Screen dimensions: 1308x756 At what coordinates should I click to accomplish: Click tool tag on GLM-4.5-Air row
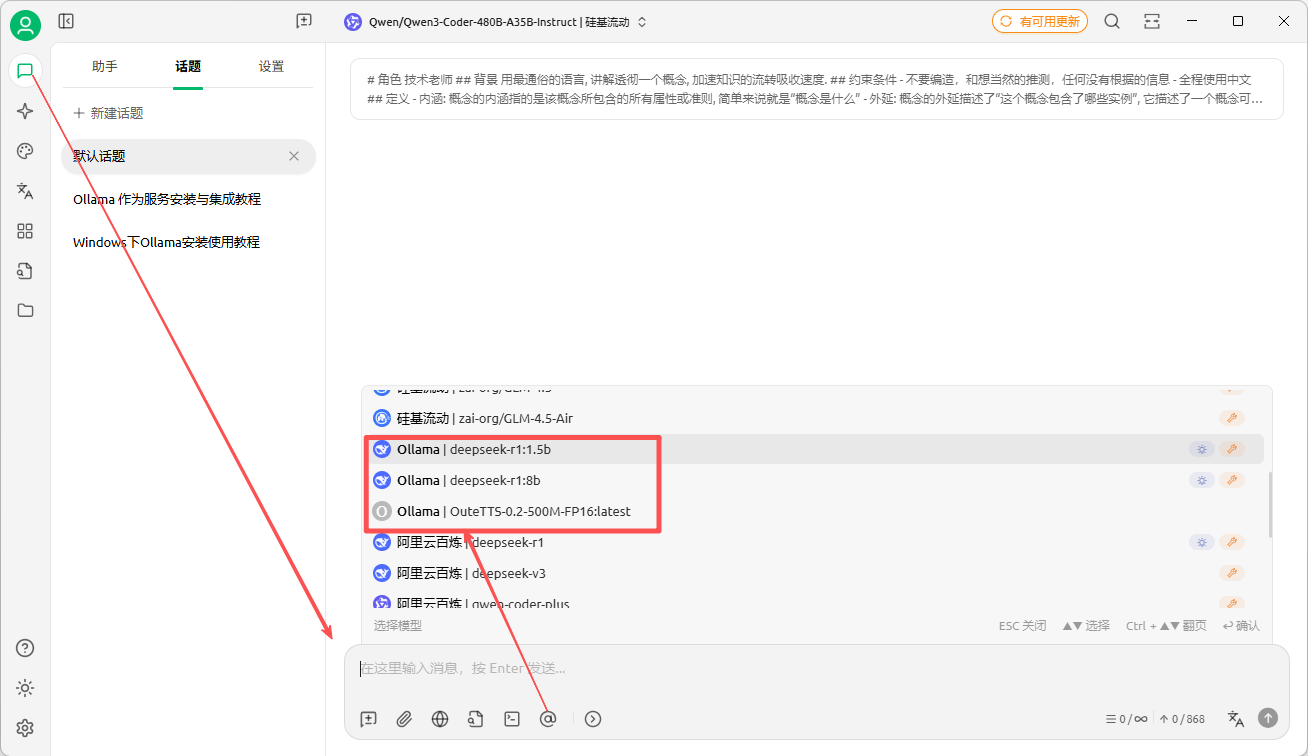point(1232,418)
